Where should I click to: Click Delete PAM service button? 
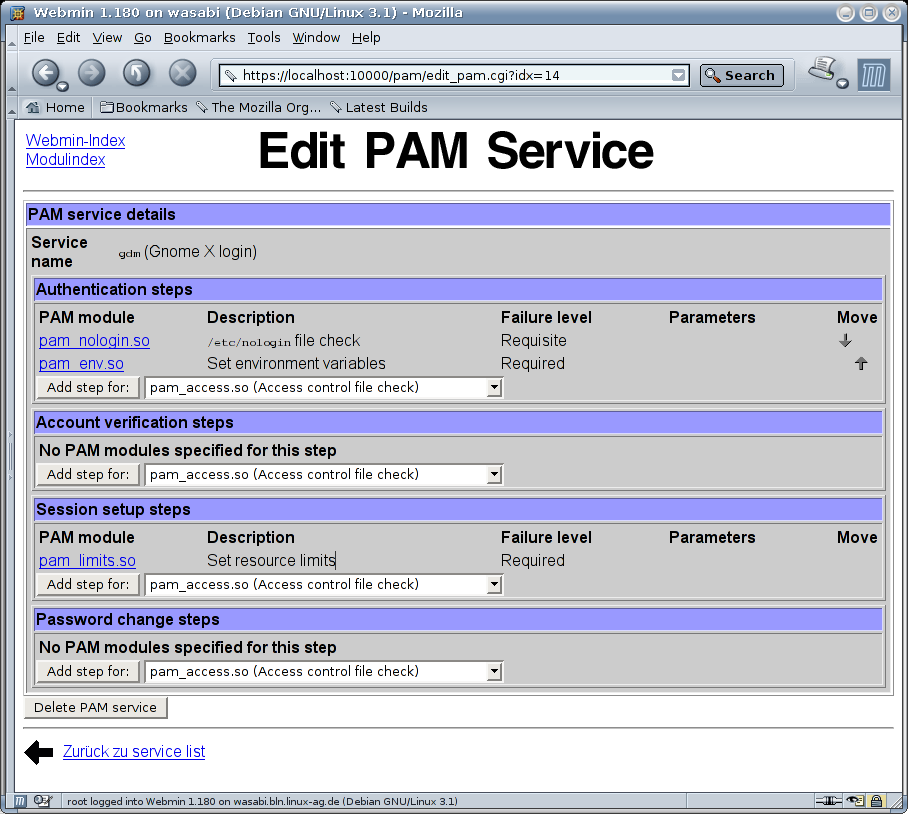point(96,707)
